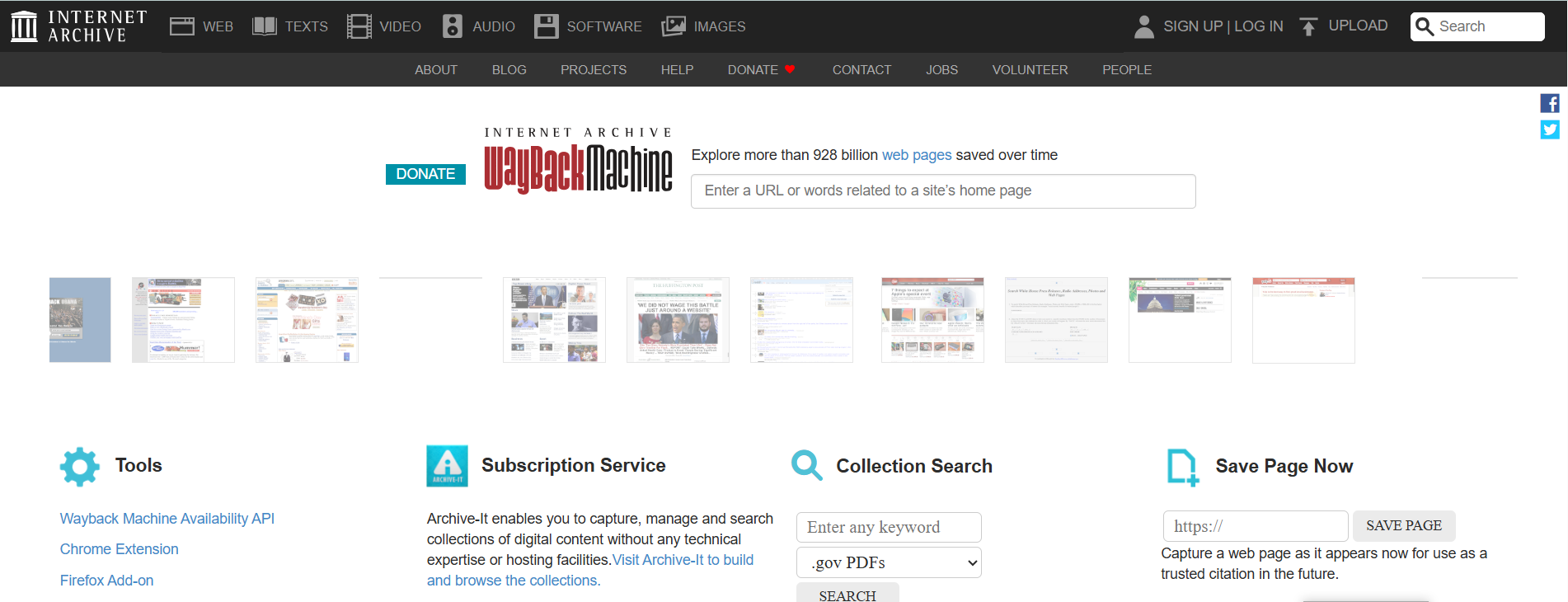Click the user avatar icon
The image size is (1568, 602).
pos(1143,26)
